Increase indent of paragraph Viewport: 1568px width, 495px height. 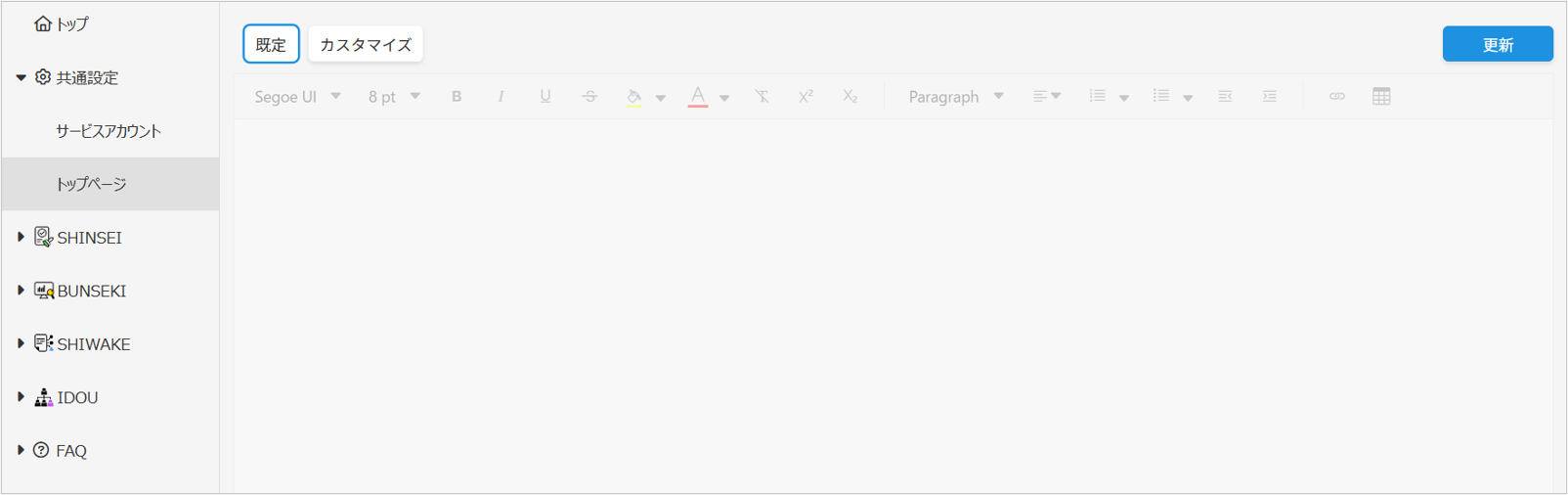[1269, 96]
